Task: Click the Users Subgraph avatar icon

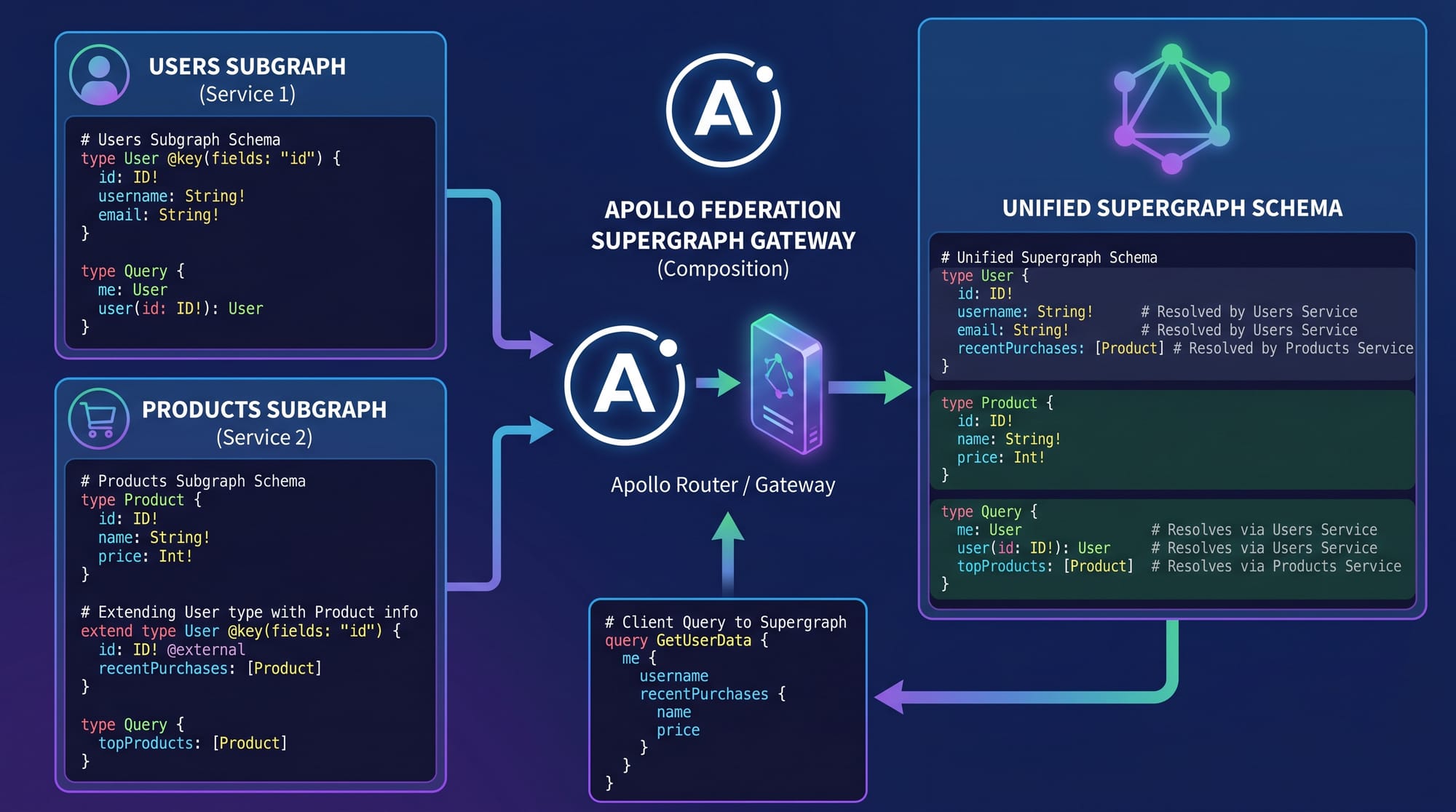Action: pyautogui.click(x=99, y=75)
